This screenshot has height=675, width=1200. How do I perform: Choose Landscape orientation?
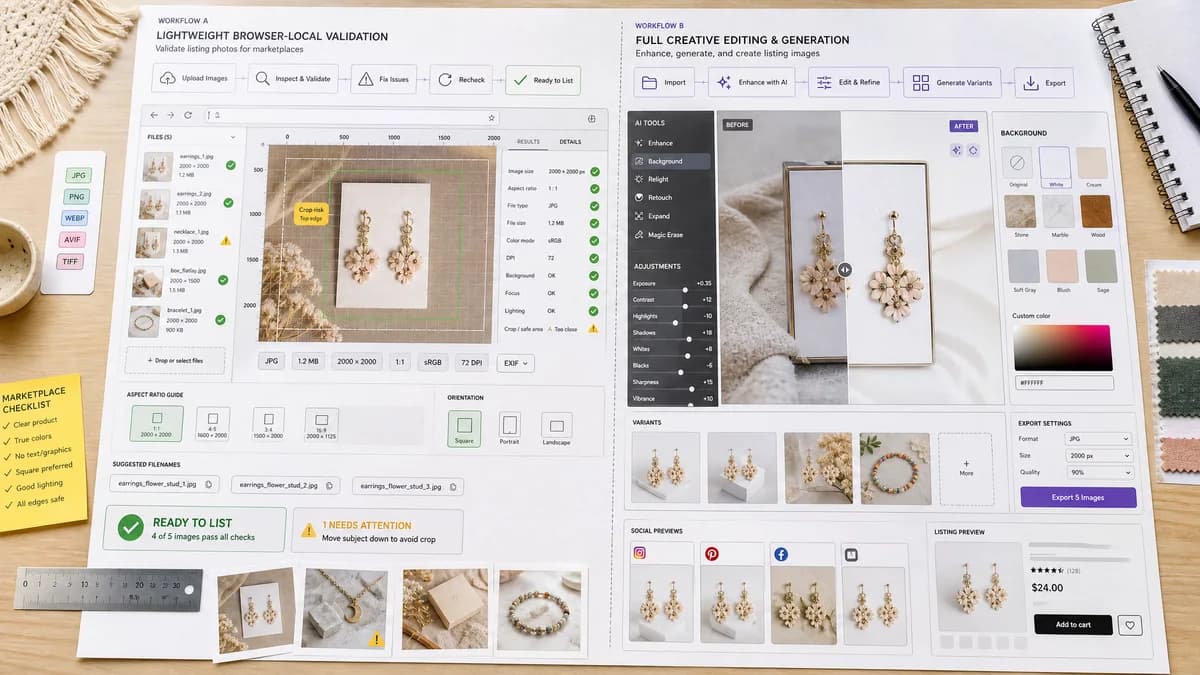point(556,427)
